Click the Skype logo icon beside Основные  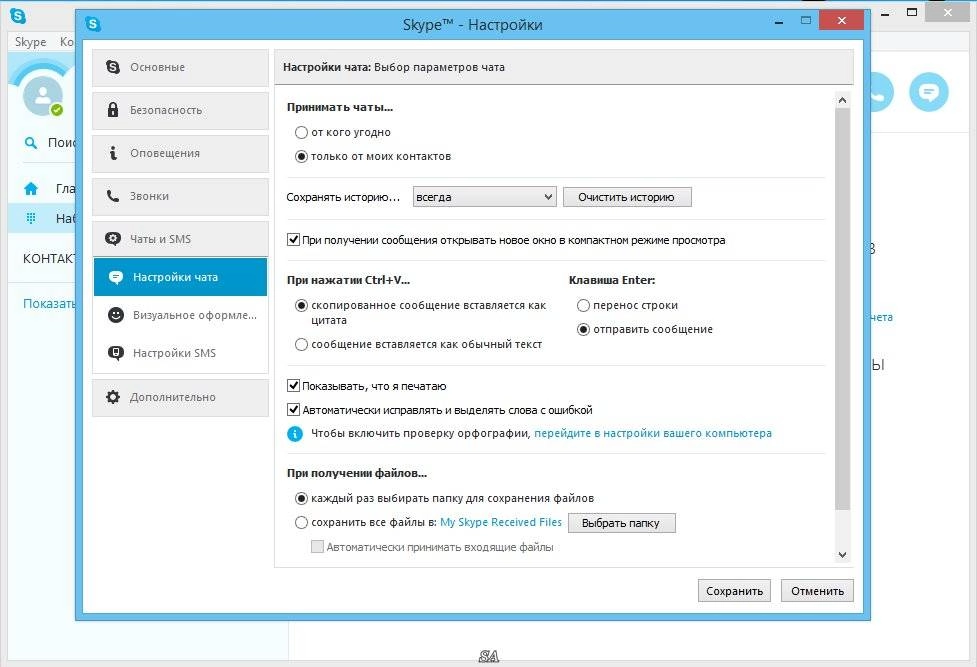click(113, 67)
